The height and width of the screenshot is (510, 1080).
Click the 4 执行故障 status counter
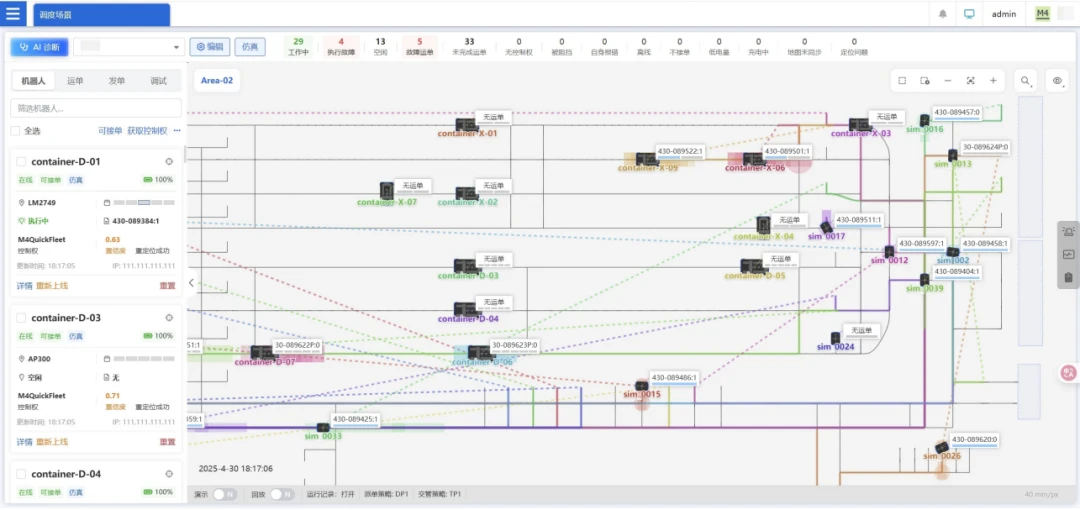click(341, 46)
